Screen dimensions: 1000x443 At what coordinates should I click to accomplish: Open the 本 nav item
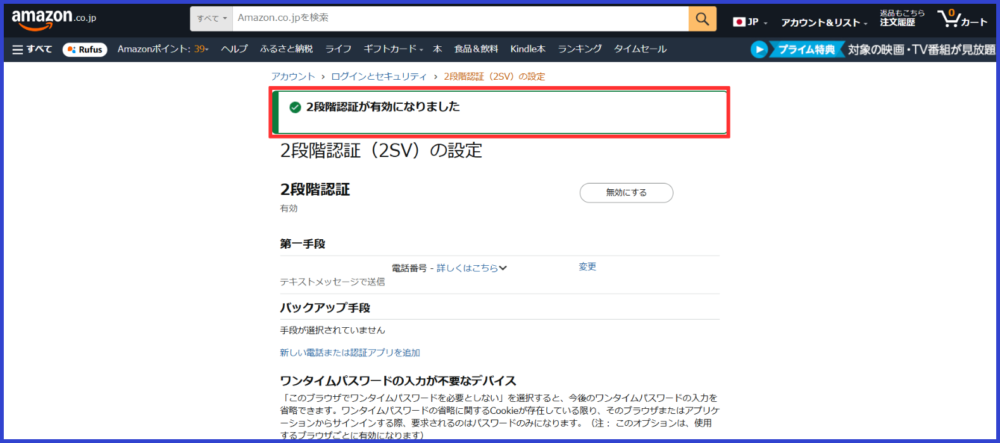click(x=438, y=49)
